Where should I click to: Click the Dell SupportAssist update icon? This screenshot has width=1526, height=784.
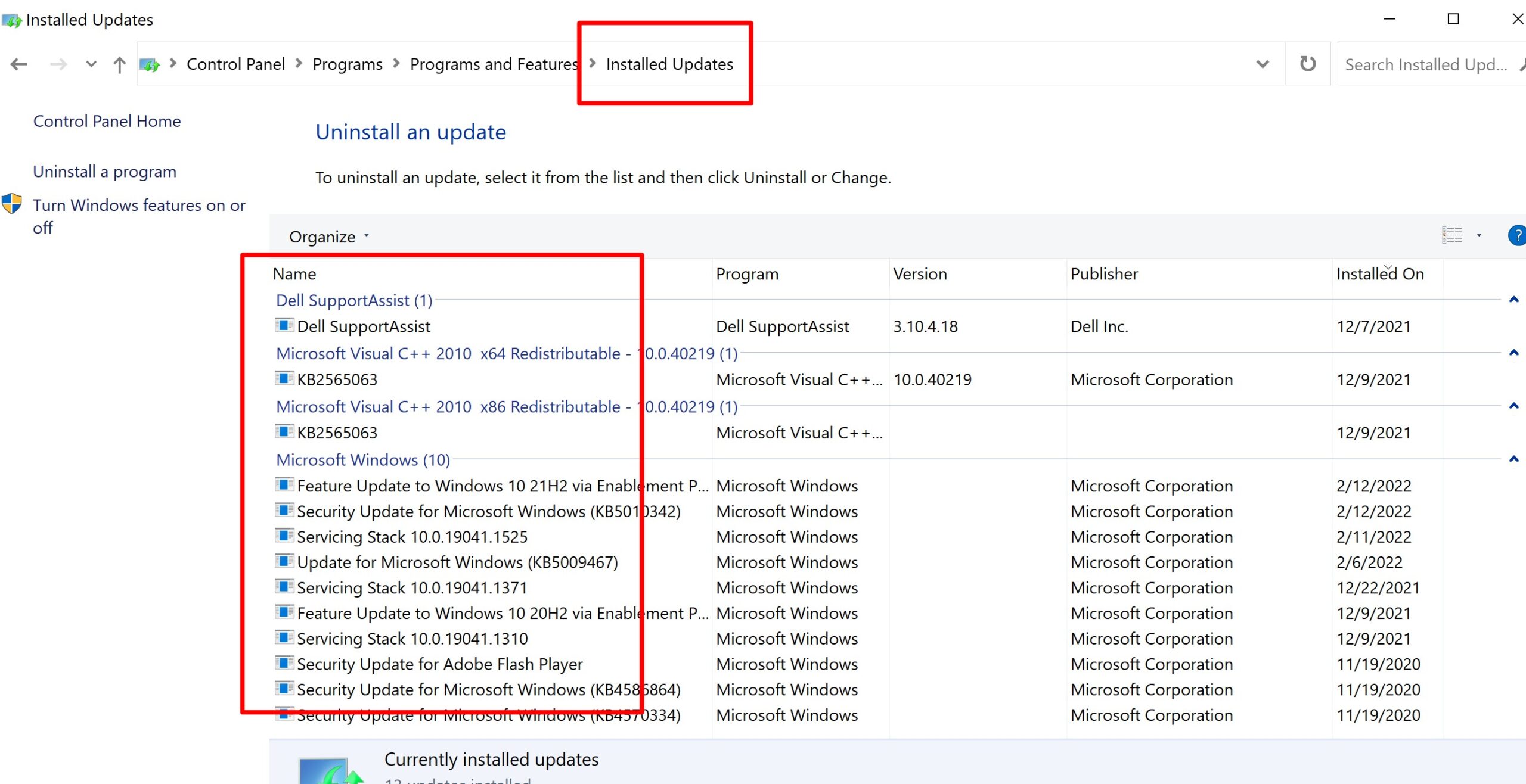pos(284,325)
